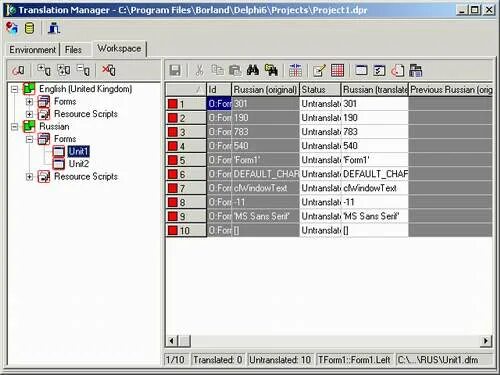This screenshot has width=500, height=375.
Task: Click the expand all nodes icon
Action: coord(64,70)
